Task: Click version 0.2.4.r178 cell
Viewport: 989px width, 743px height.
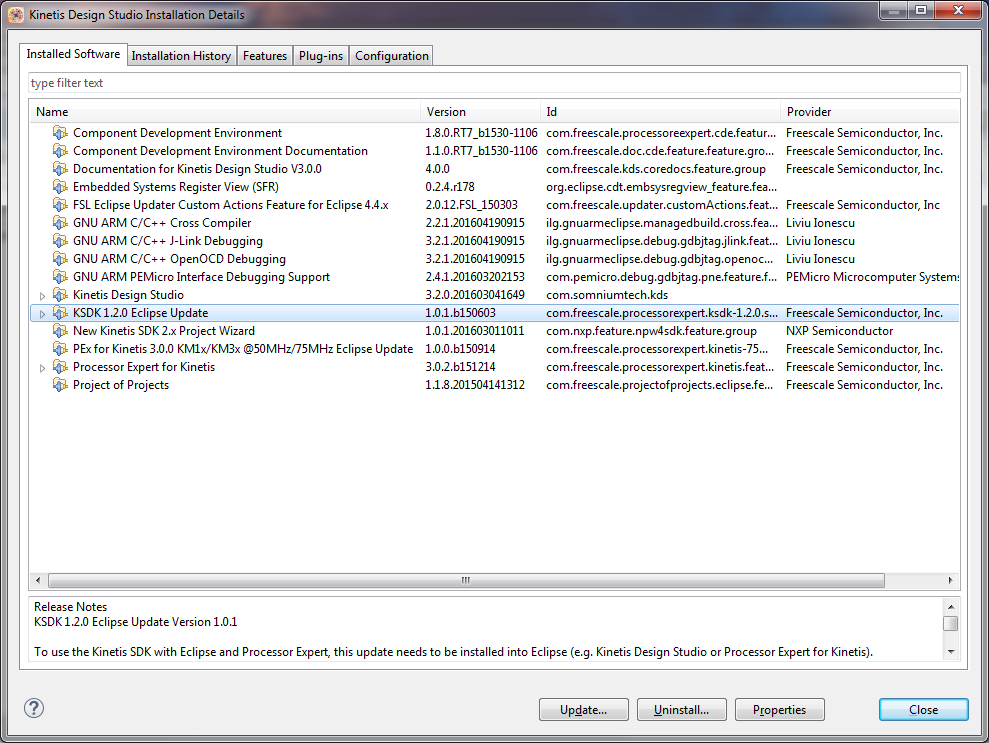Action: click(450, 187)
